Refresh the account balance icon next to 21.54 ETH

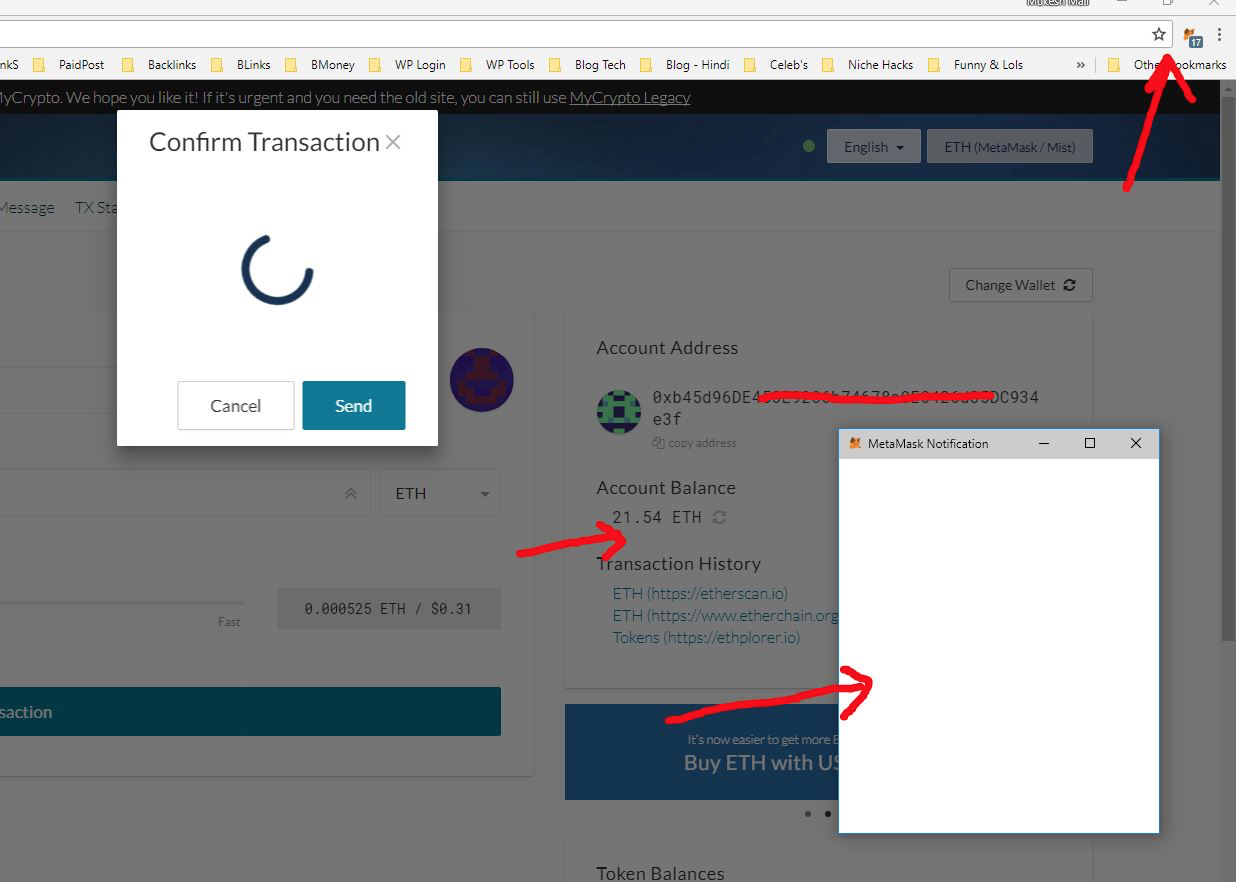719,517
